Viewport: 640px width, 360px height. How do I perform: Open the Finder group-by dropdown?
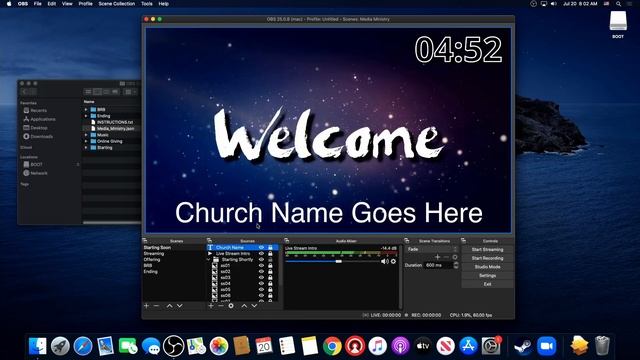click(131, 92)
